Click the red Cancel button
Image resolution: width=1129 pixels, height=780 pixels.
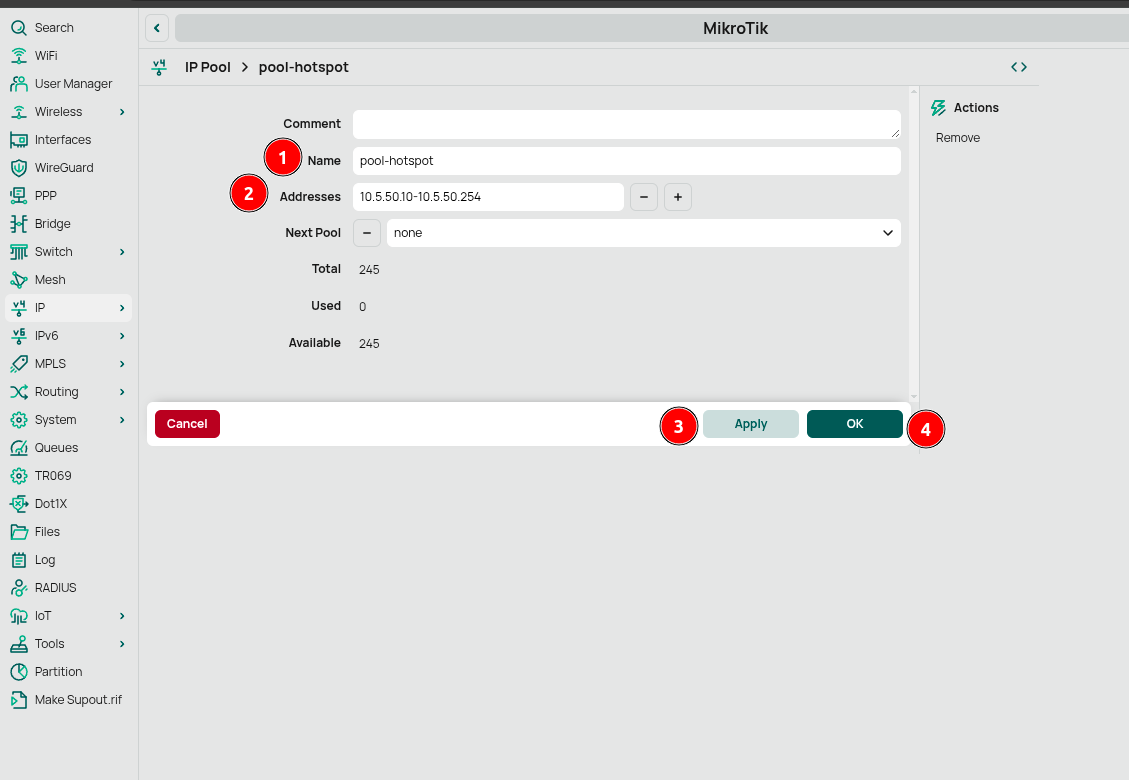coord(187,424)
